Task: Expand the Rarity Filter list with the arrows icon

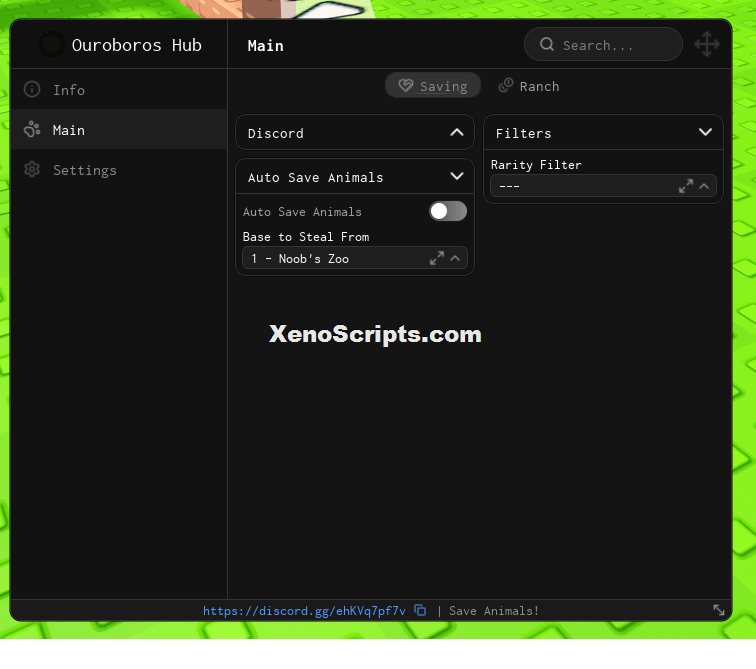Action: point(686,186)
